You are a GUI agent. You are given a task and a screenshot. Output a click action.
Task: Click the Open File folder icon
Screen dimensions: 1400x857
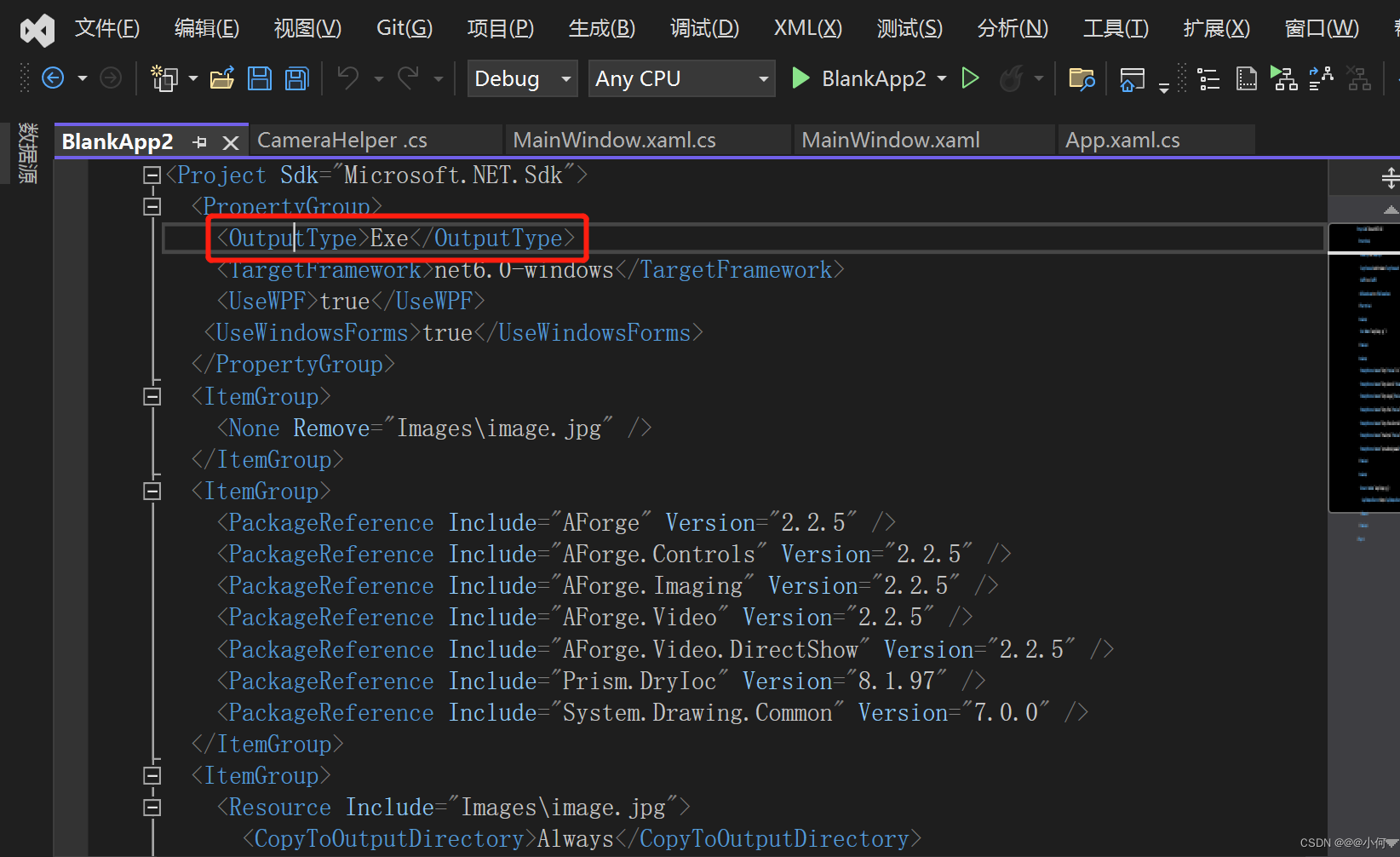pyautogui.click(x=222, y=78)
